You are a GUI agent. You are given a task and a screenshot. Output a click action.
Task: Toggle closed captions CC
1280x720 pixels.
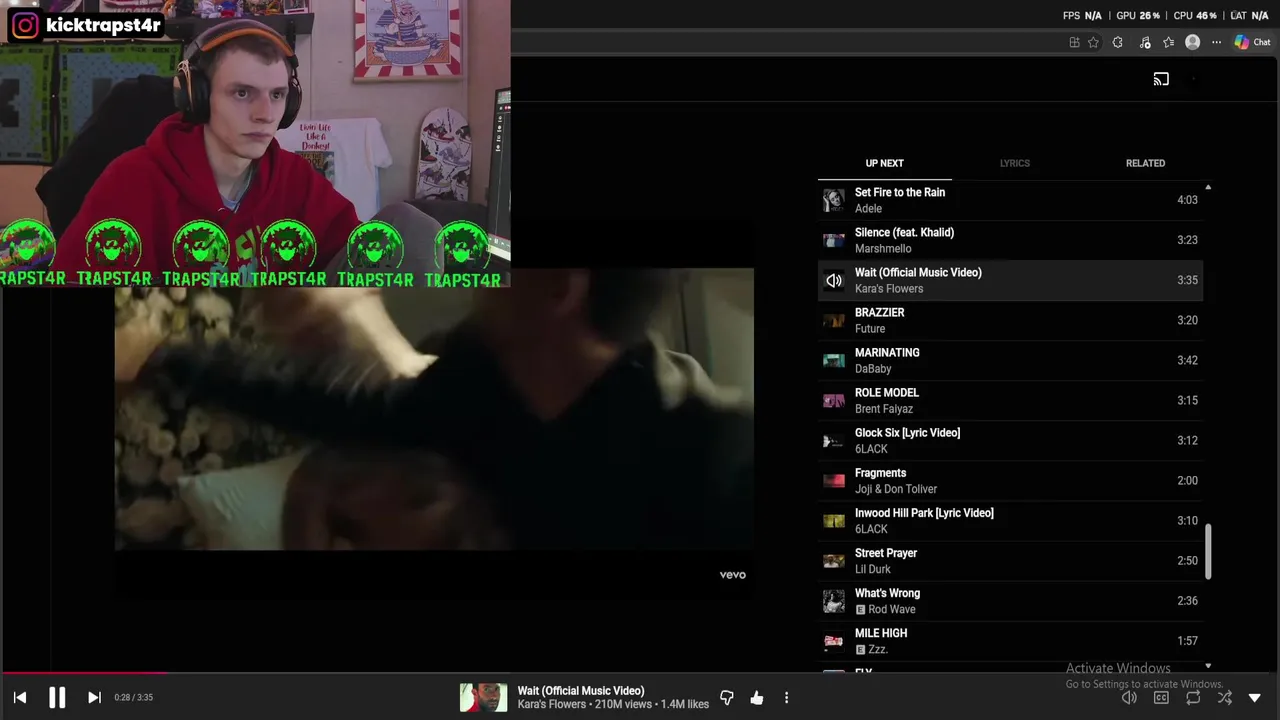click(1161, 698)
